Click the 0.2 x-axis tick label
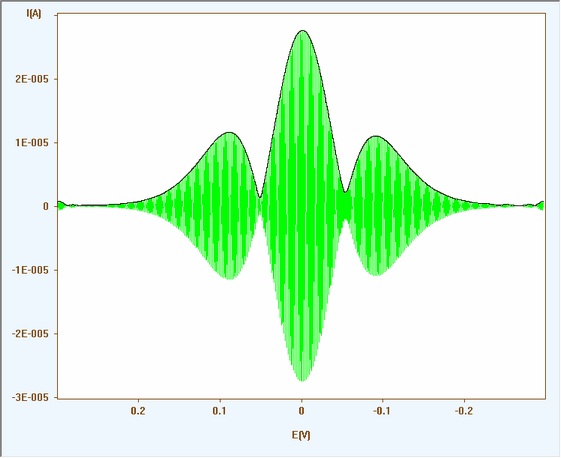Viewport: 561px width, 458px height. click(138, 411)
